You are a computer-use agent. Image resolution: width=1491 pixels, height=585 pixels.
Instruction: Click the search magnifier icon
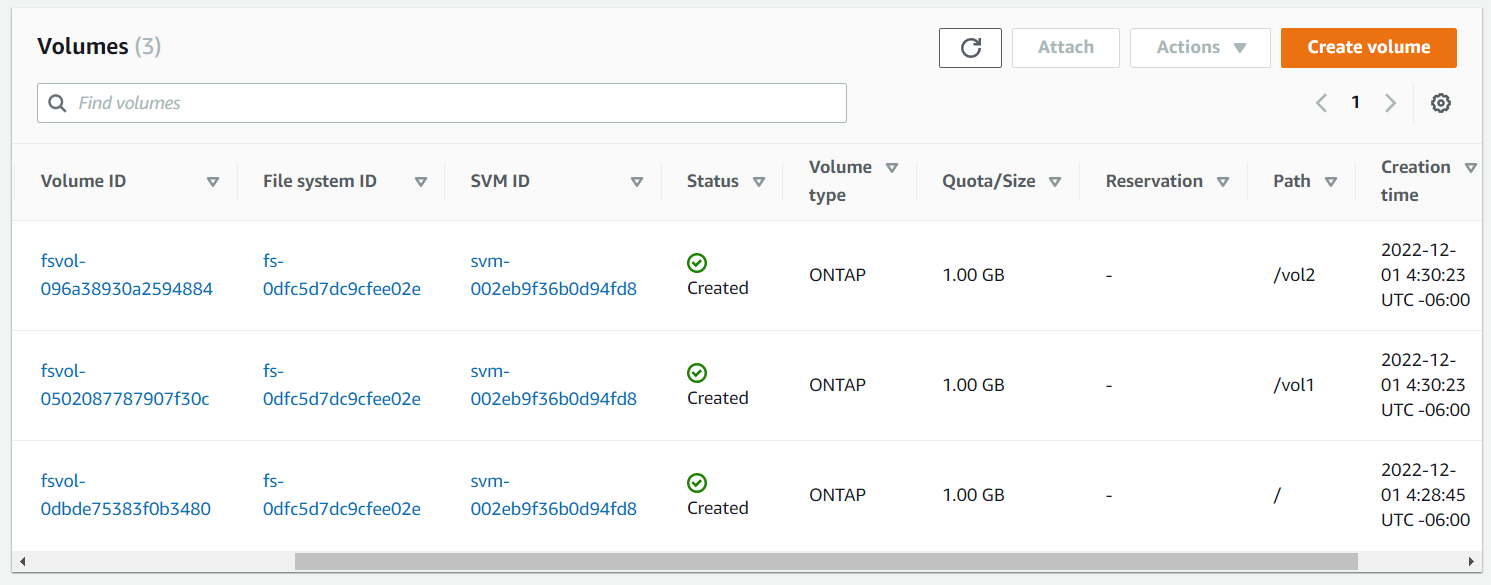point(57,103)
